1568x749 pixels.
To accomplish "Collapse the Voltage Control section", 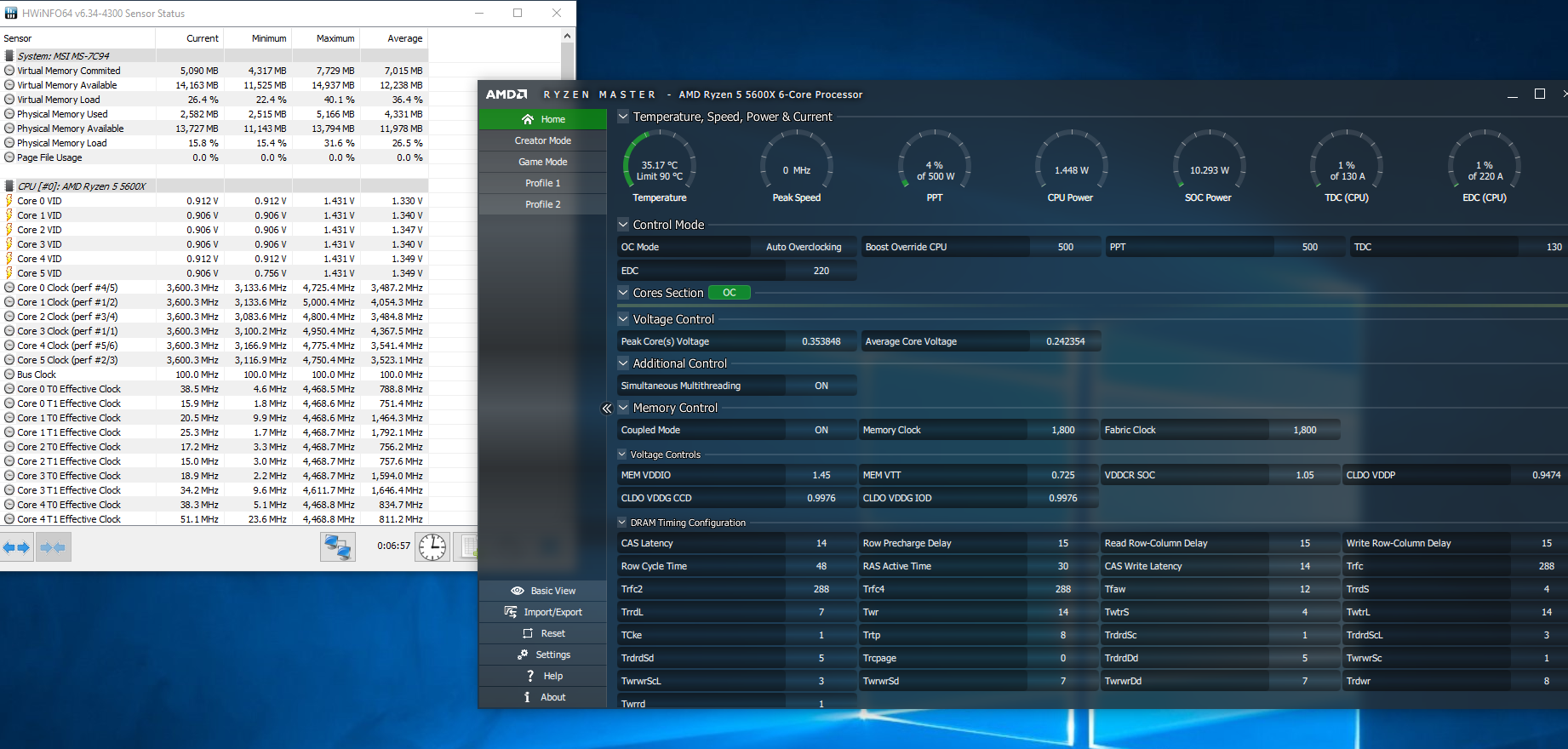I will coord(623,319).
